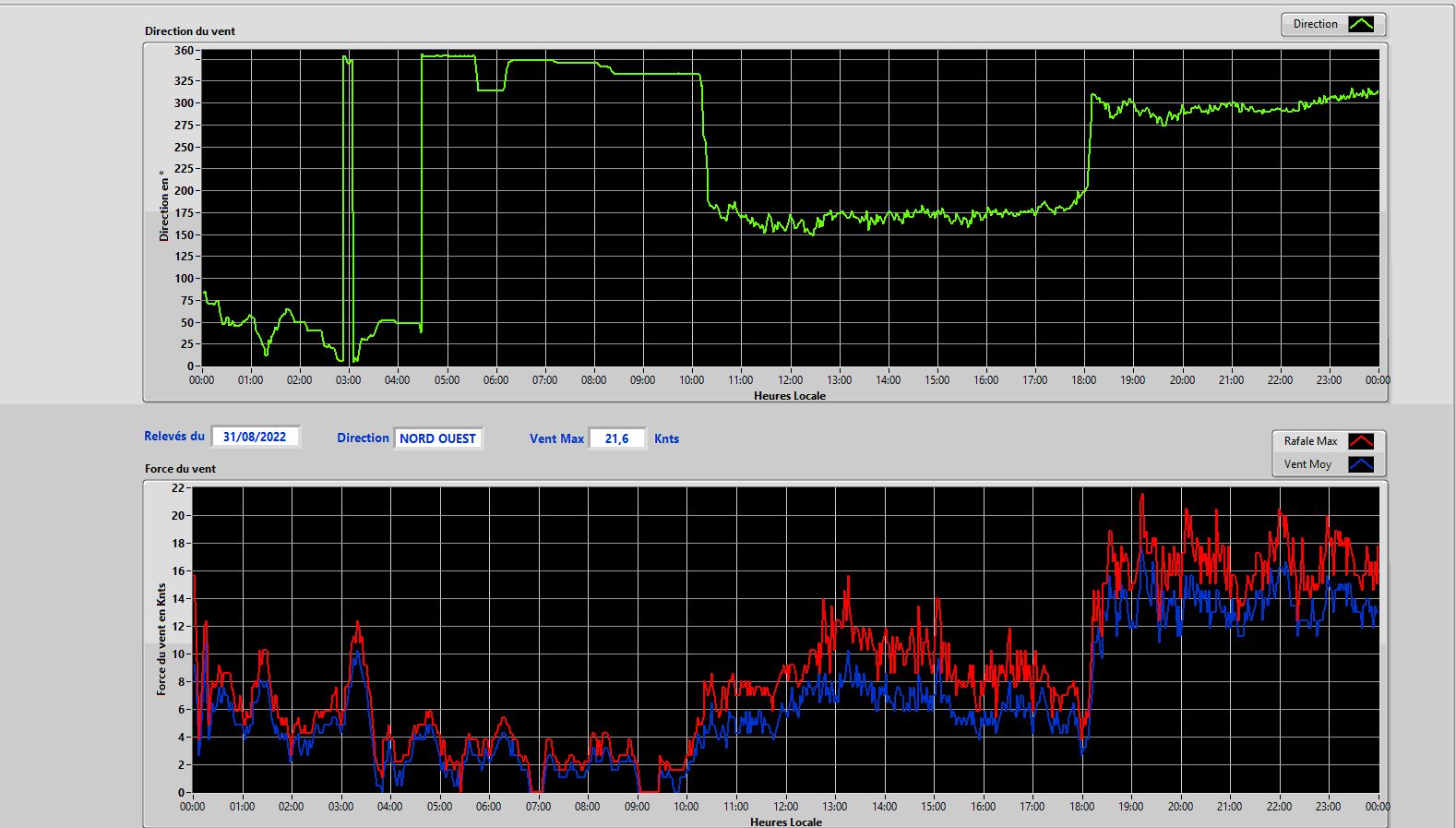The image size is (1456, 828).
Task: Click the 'Knts' unit label
Action: click(x=666, y=438)
